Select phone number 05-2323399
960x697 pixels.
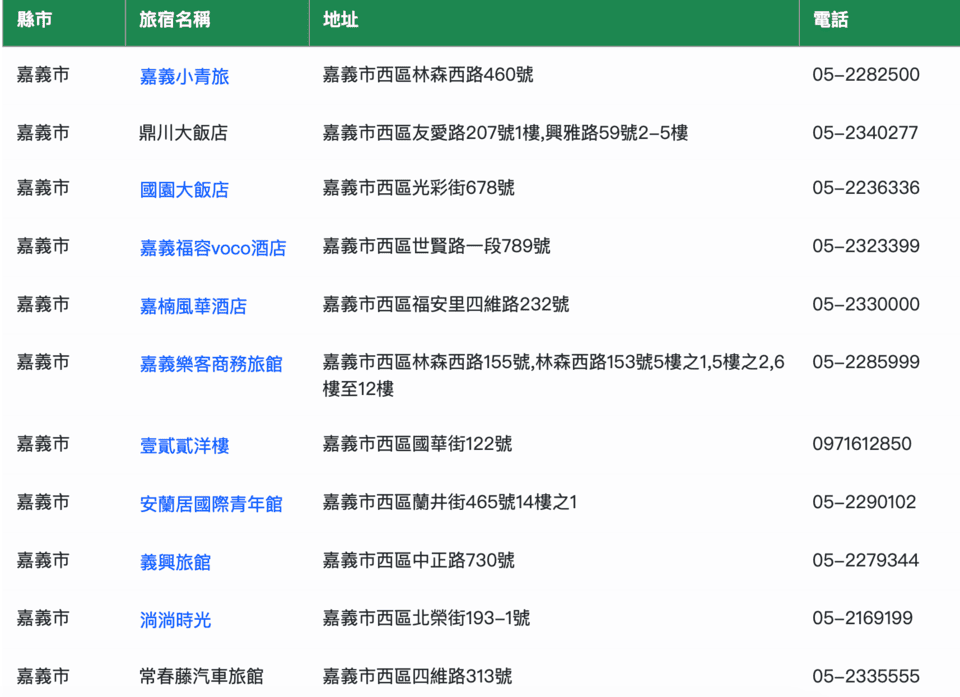pos(866,246)
